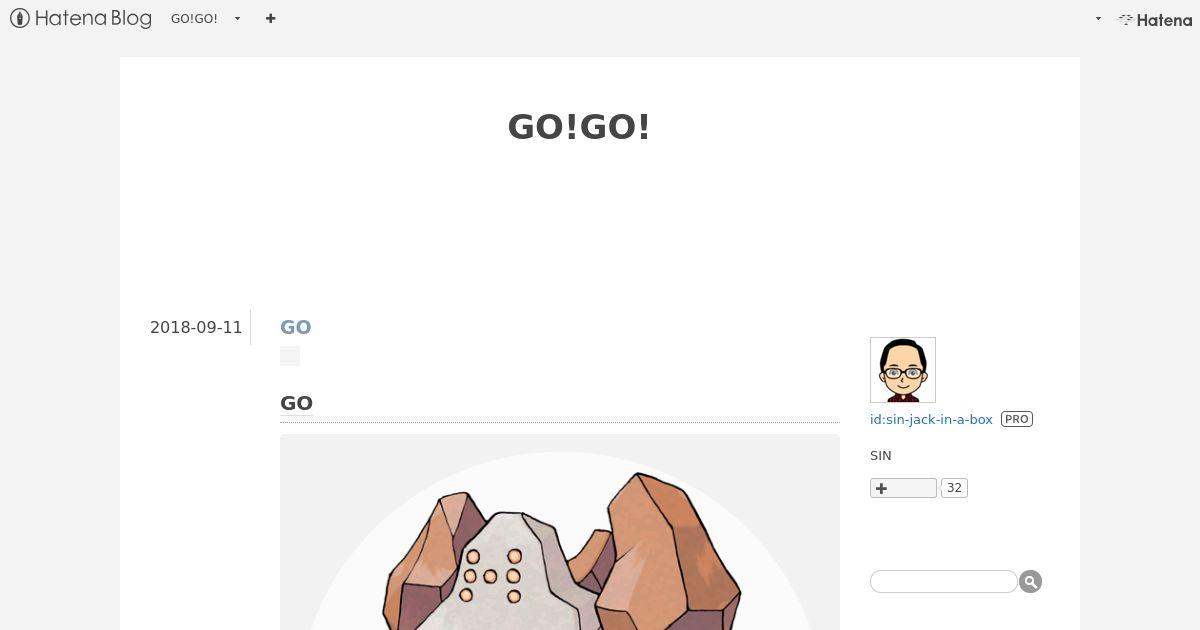Screen dimensions: 1200x630
Task: Open the blue GO post title
Action: click(295, 327)
